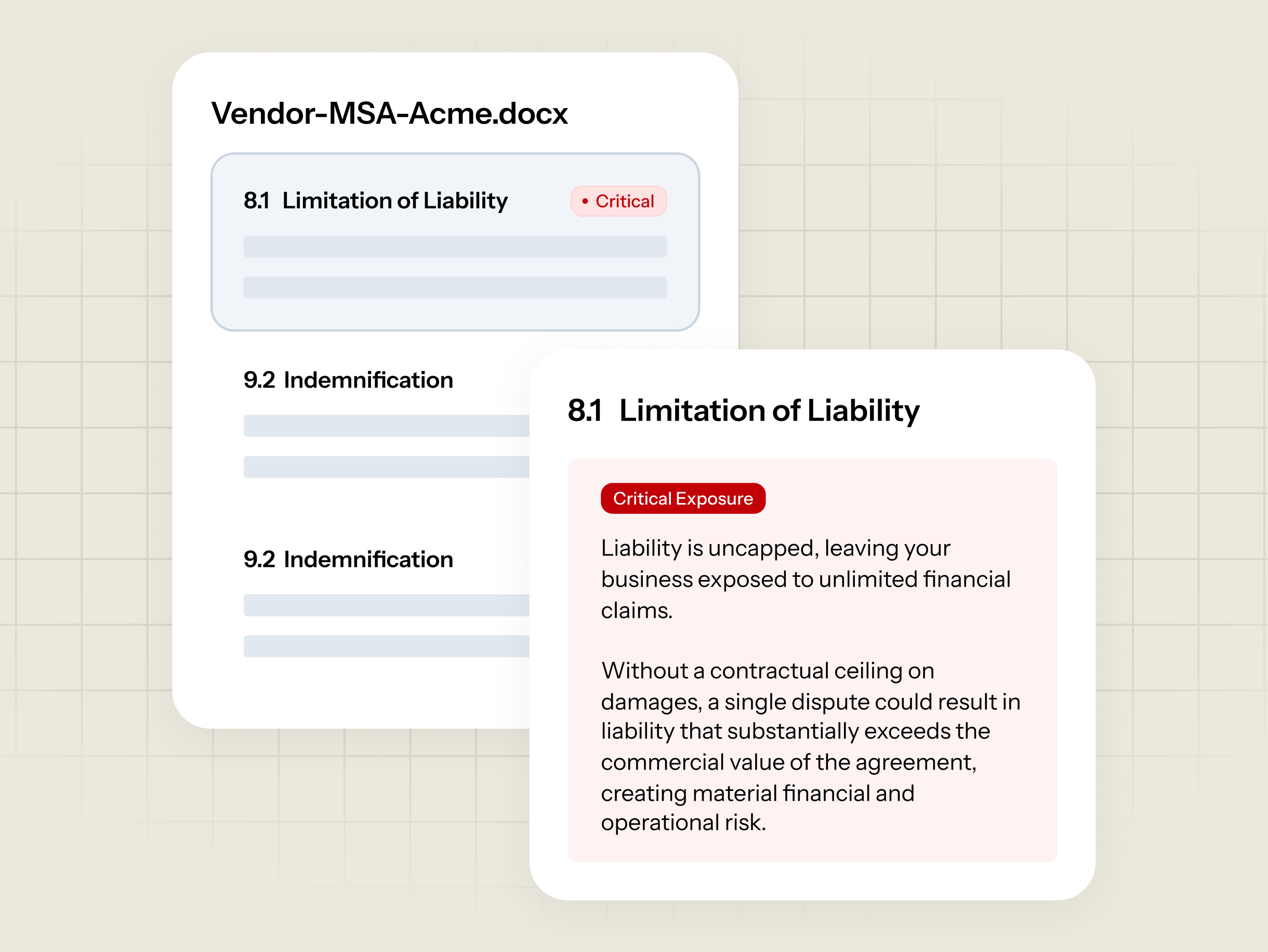Click the red dot in Critical badge
Viewport: 1268px width, 952px height.
(x=585, y=201)
